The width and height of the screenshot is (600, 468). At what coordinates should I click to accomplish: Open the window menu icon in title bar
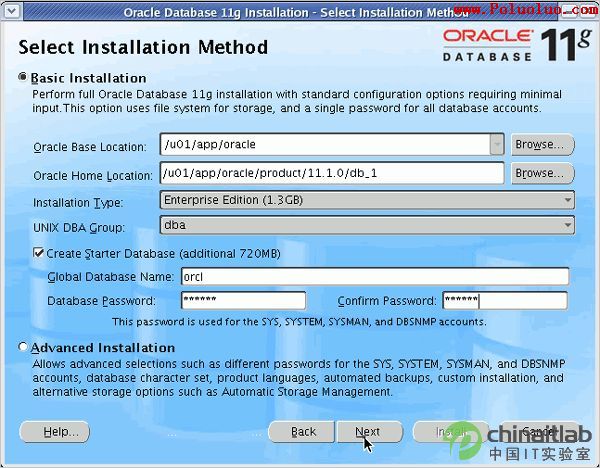click(x=12, y=11)
